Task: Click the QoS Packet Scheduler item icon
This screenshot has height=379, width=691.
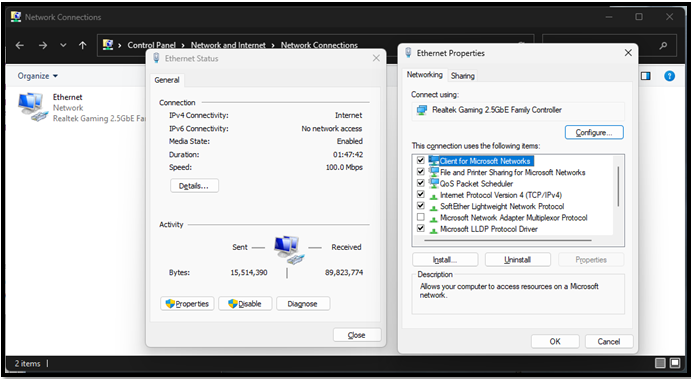Action: (x=434, y=183)
